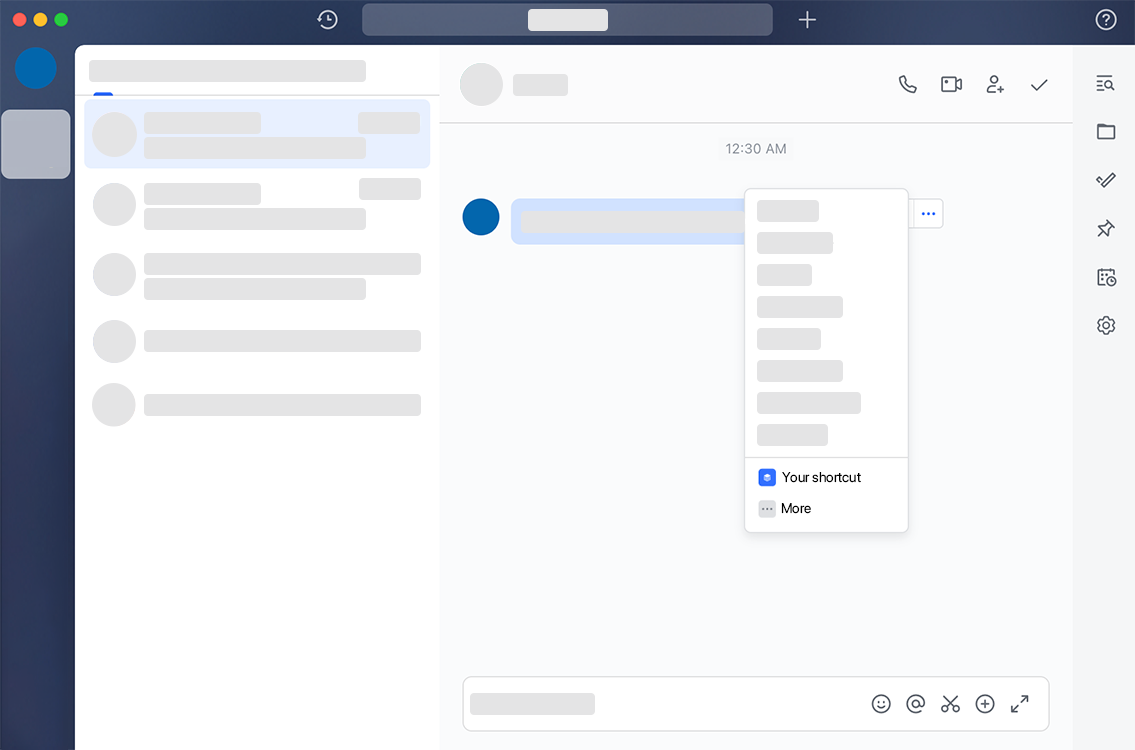Screen dimensions: 1135x750
Task: Click the gray chat avatar in the header
Action: tap(481, 85)
